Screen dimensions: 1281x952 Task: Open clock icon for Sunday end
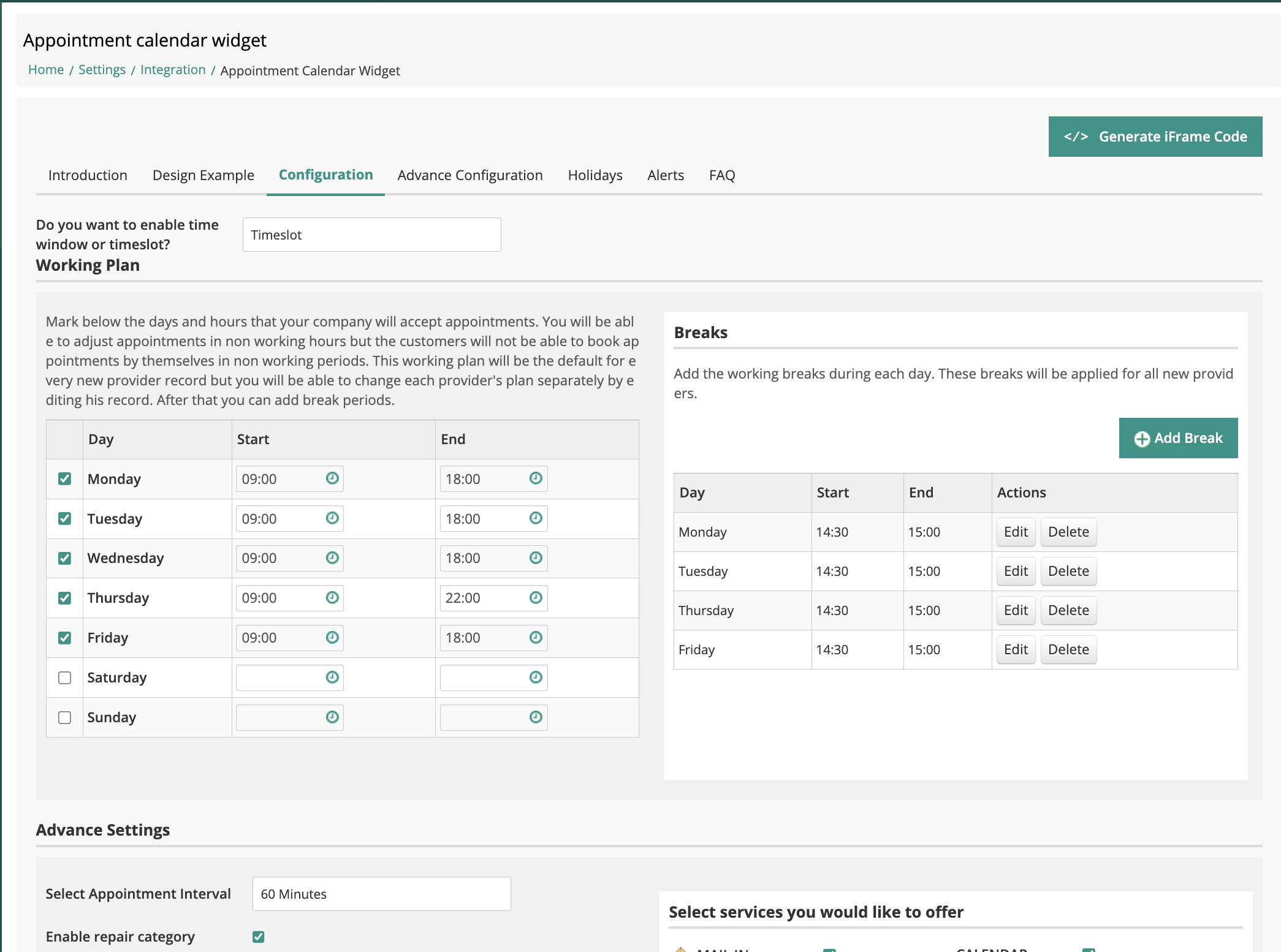(536, 717)
